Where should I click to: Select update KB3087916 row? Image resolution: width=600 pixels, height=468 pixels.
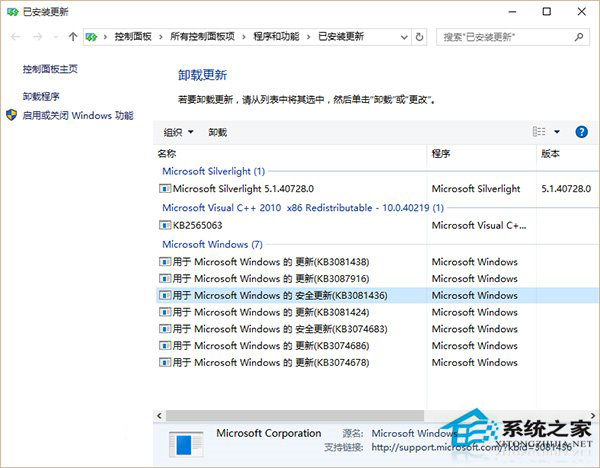click(378, 279)
